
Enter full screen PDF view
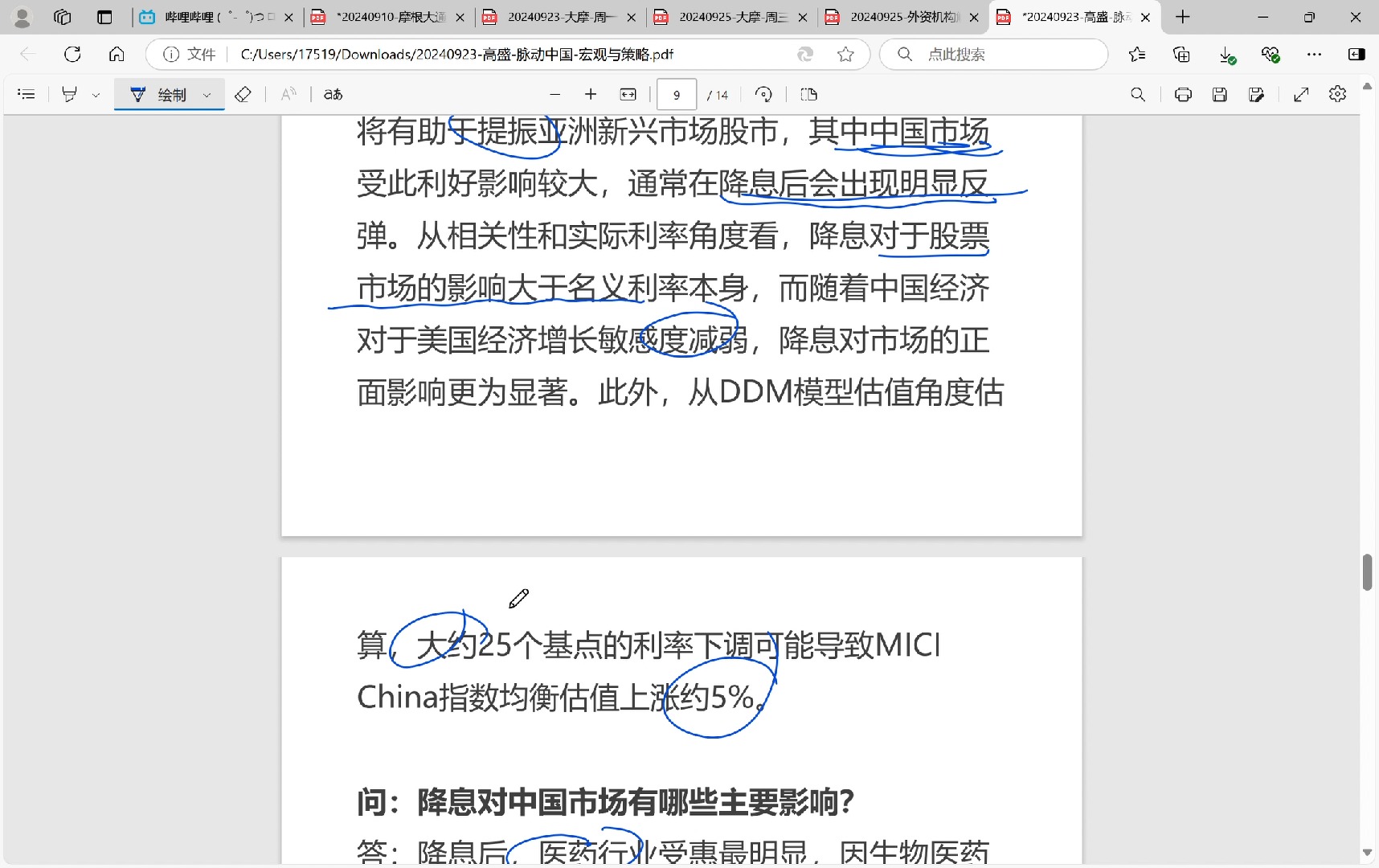[1301, 95]
